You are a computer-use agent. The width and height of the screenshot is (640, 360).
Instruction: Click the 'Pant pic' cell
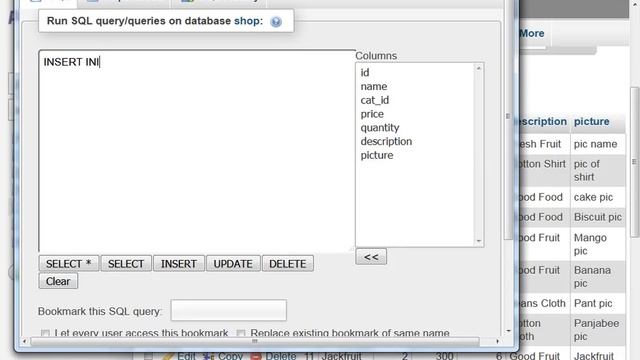click(598, 303)
